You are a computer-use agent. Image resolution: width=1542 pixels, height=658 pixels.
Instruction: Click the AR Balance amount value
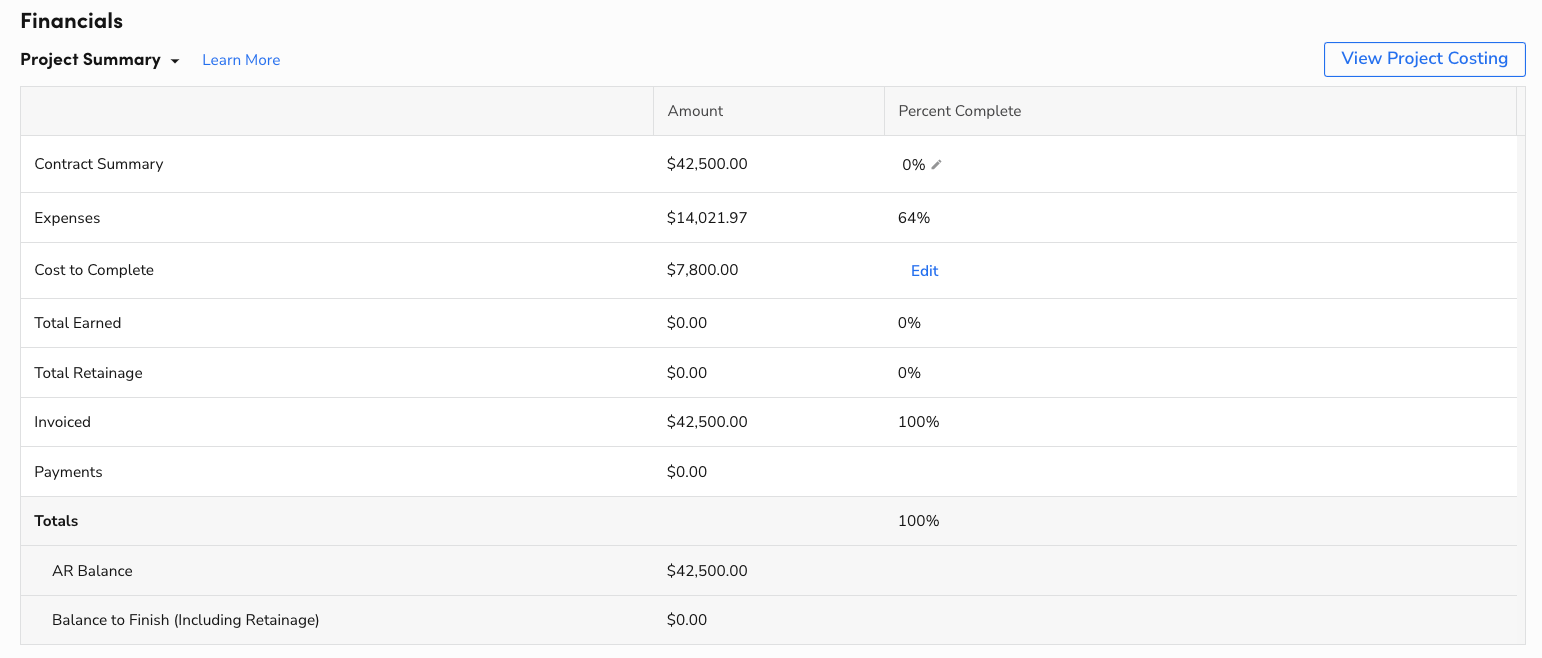coord(706,571)
